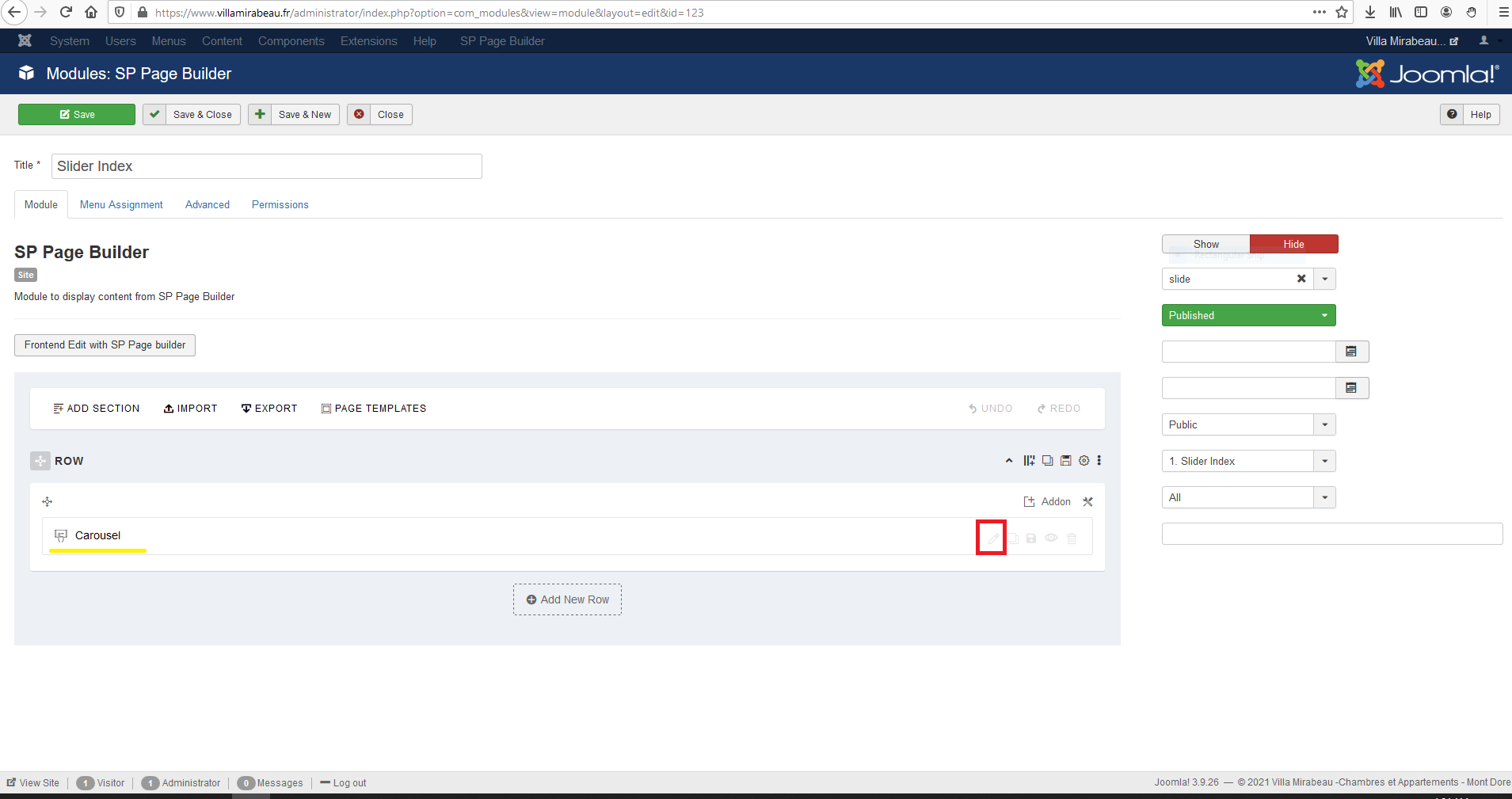Open row settings with the gear icon
The image size is (1512, 799).
point(1084,461)
